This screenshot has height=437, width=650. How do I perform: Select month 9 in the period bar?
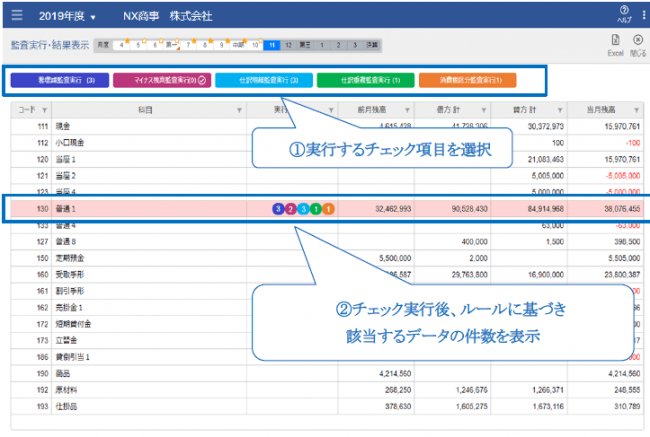click(222, 45)
